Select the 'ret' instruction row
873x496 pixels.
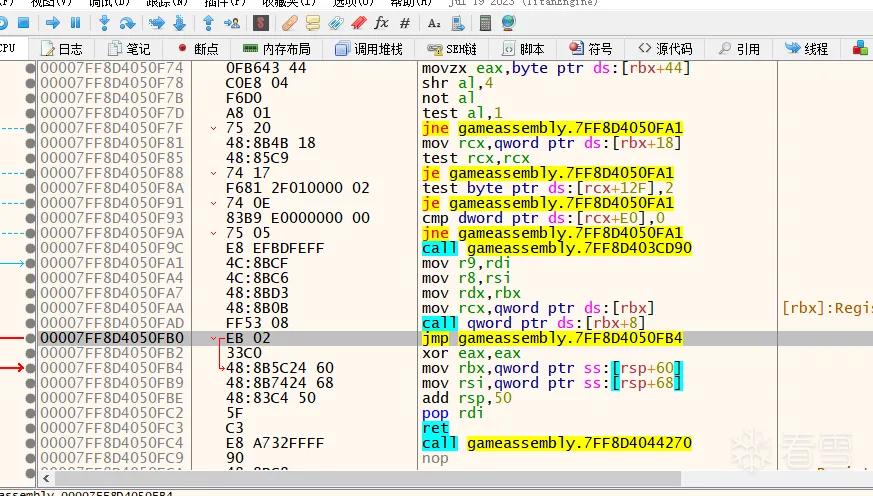point(435,429)
